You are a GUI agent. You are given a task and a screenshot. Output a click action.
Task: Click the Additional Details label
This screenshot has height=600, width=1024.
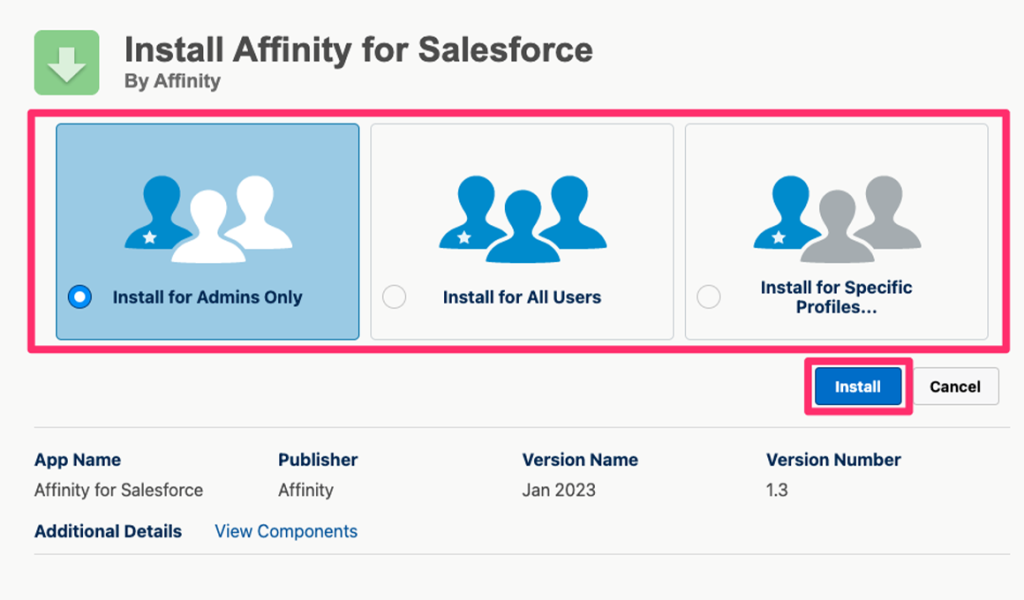point(108,531)
